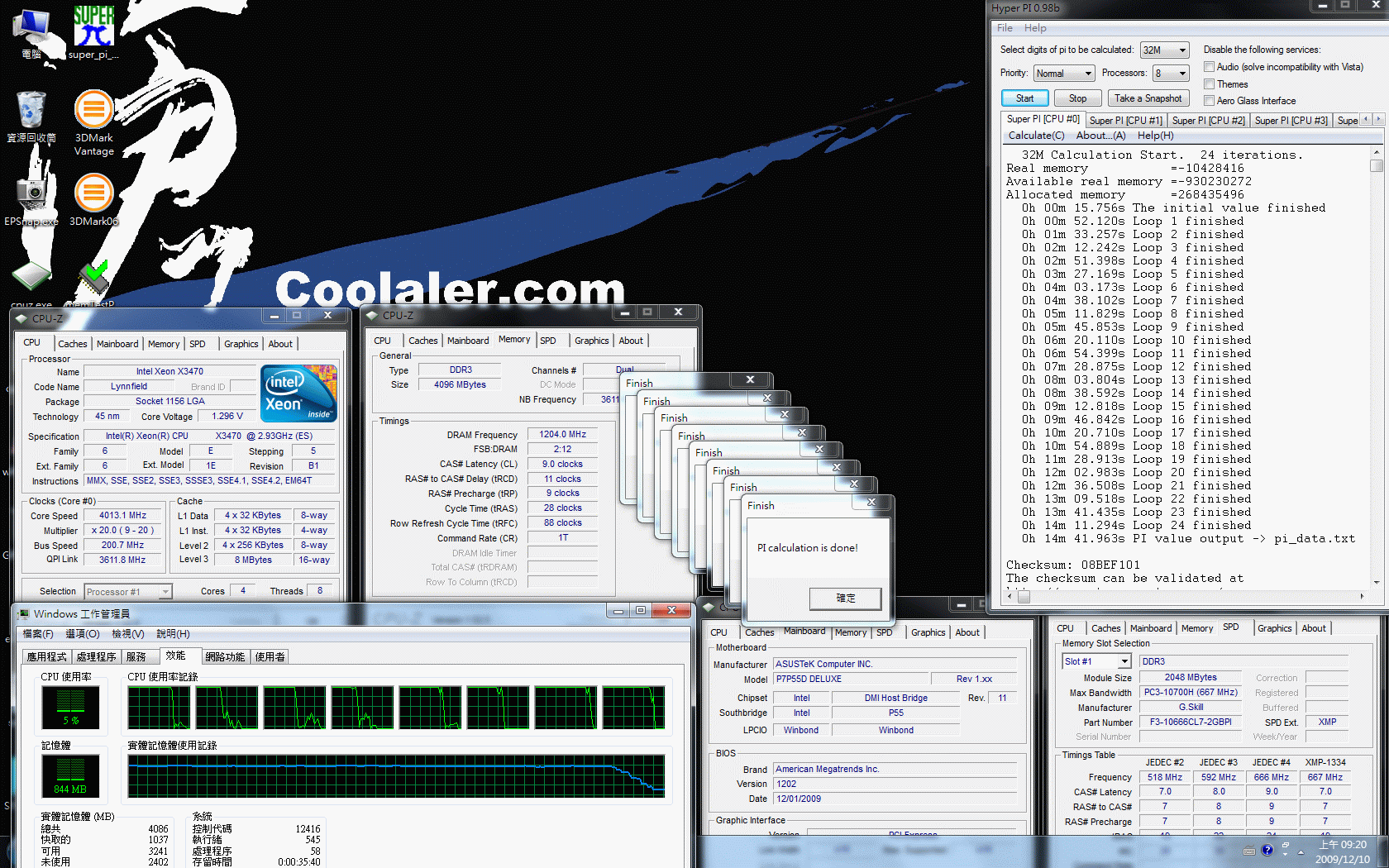Screen dimensions: 1389x868
Task: Click the Start button in Hyper PI
Action: (x=1025, y=98)
